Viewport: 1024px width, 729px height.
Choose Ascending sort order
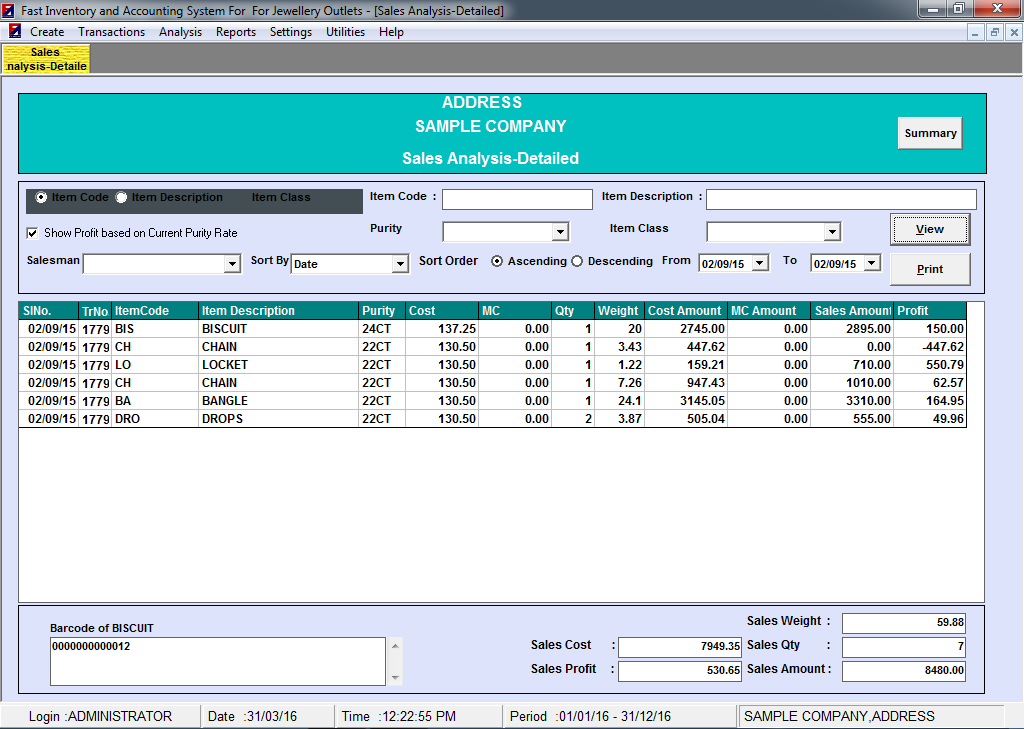point(497,262)
